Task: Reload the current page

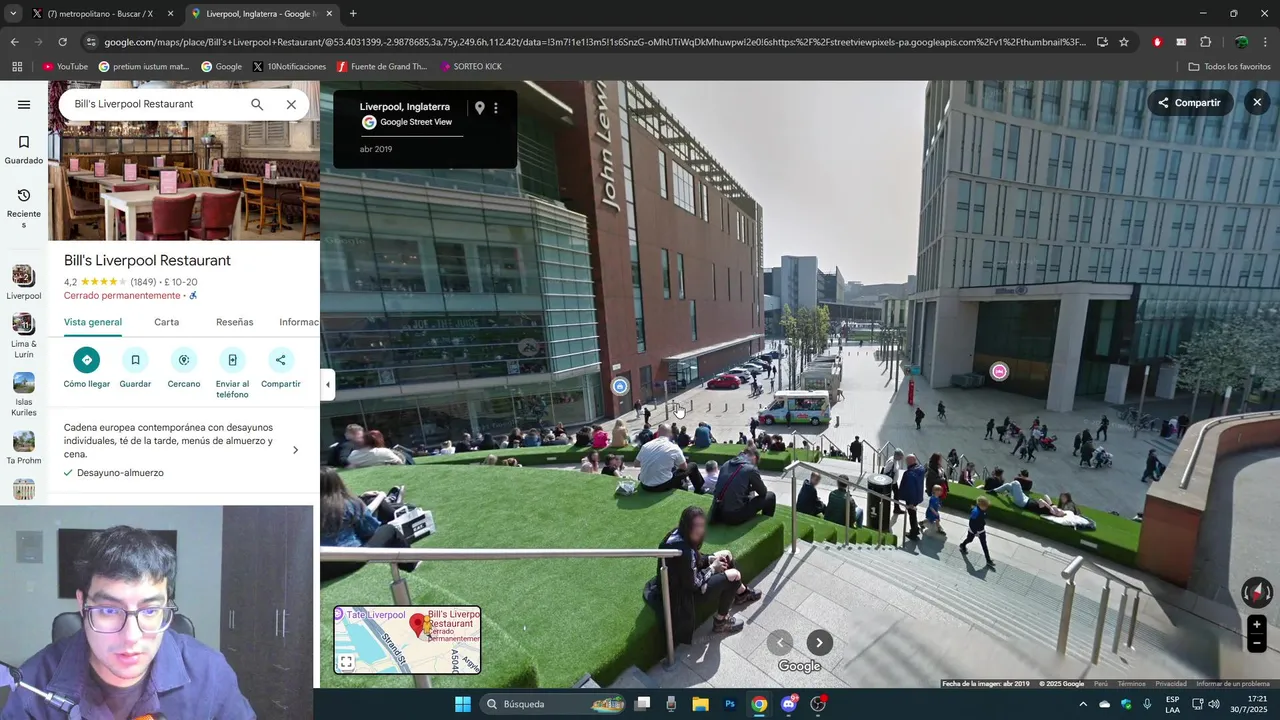Action: click(62, 42)
